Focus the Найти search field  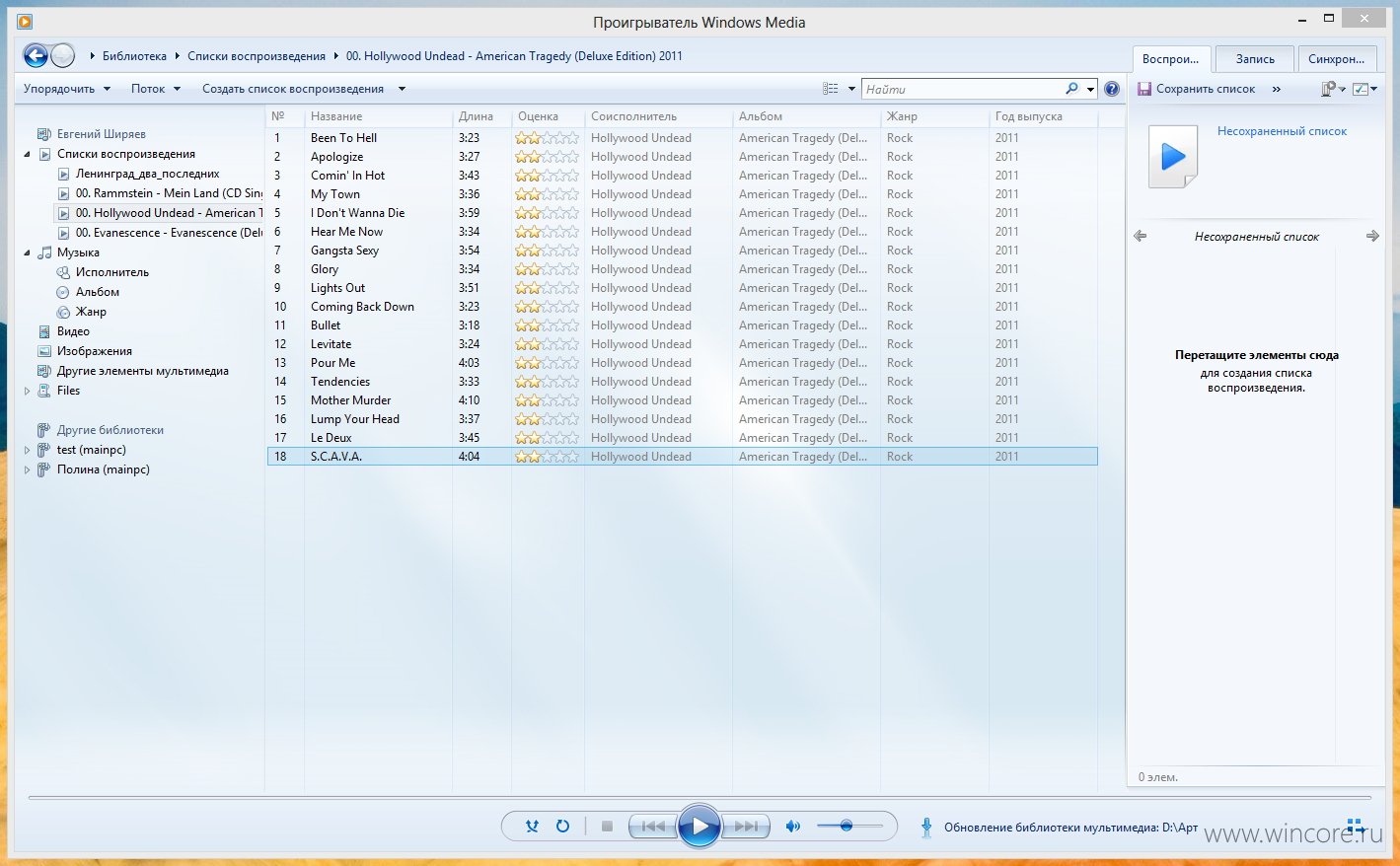962,89
